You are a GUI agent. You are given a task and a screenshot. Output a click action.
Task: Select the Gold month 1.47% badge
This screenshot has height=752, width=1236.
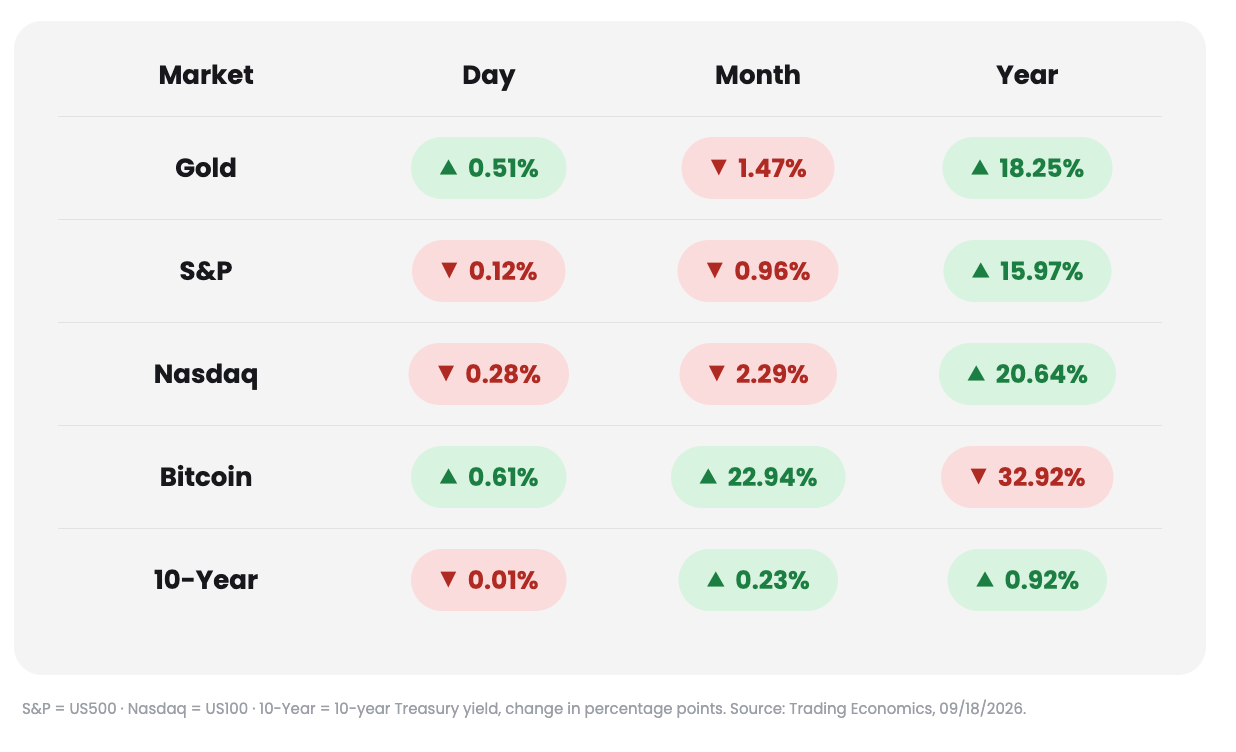pos(758,168)
